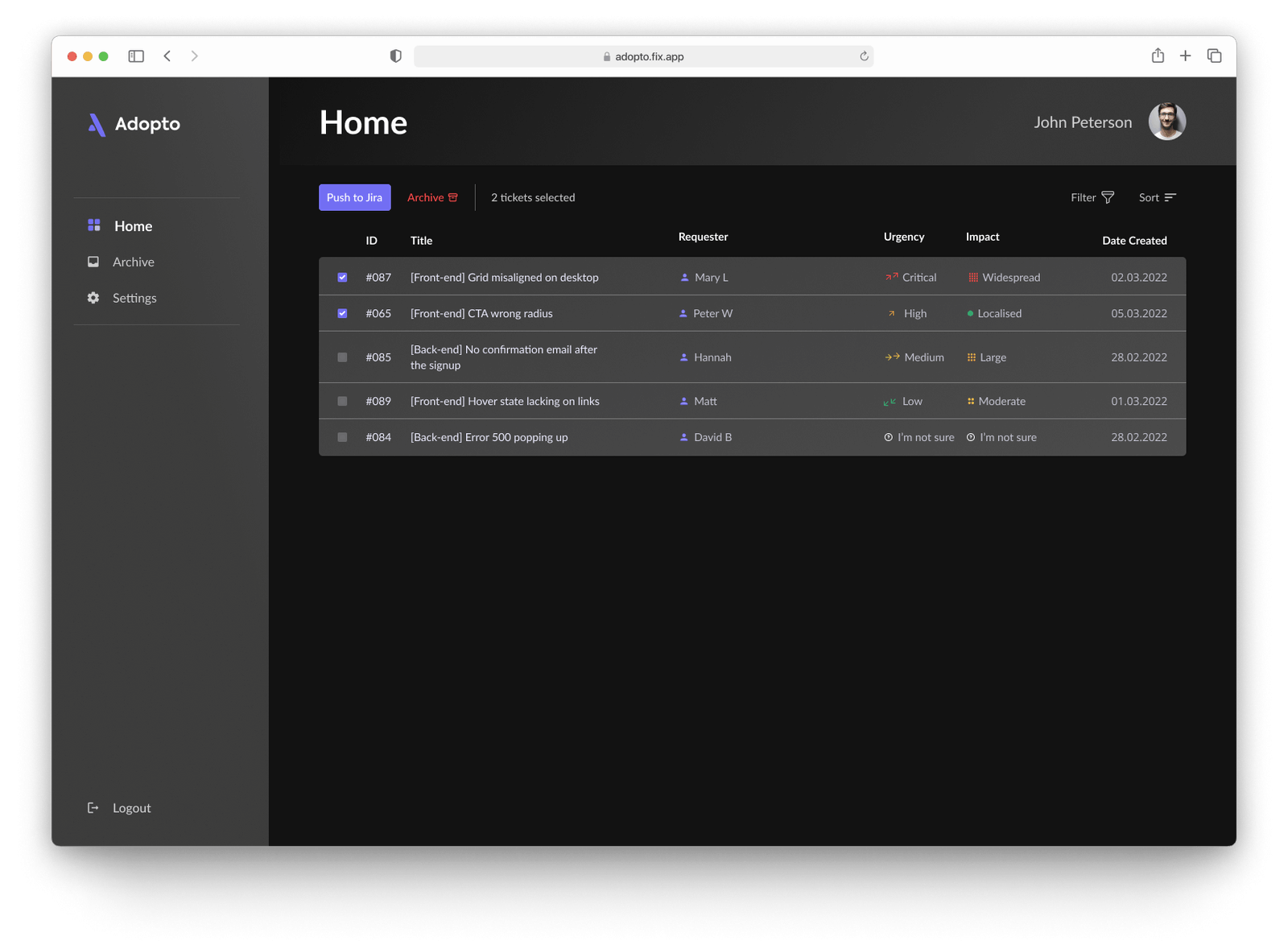Open the Sort dropdown
This screenshot has height=949, width=1288.
(1158, 197)
